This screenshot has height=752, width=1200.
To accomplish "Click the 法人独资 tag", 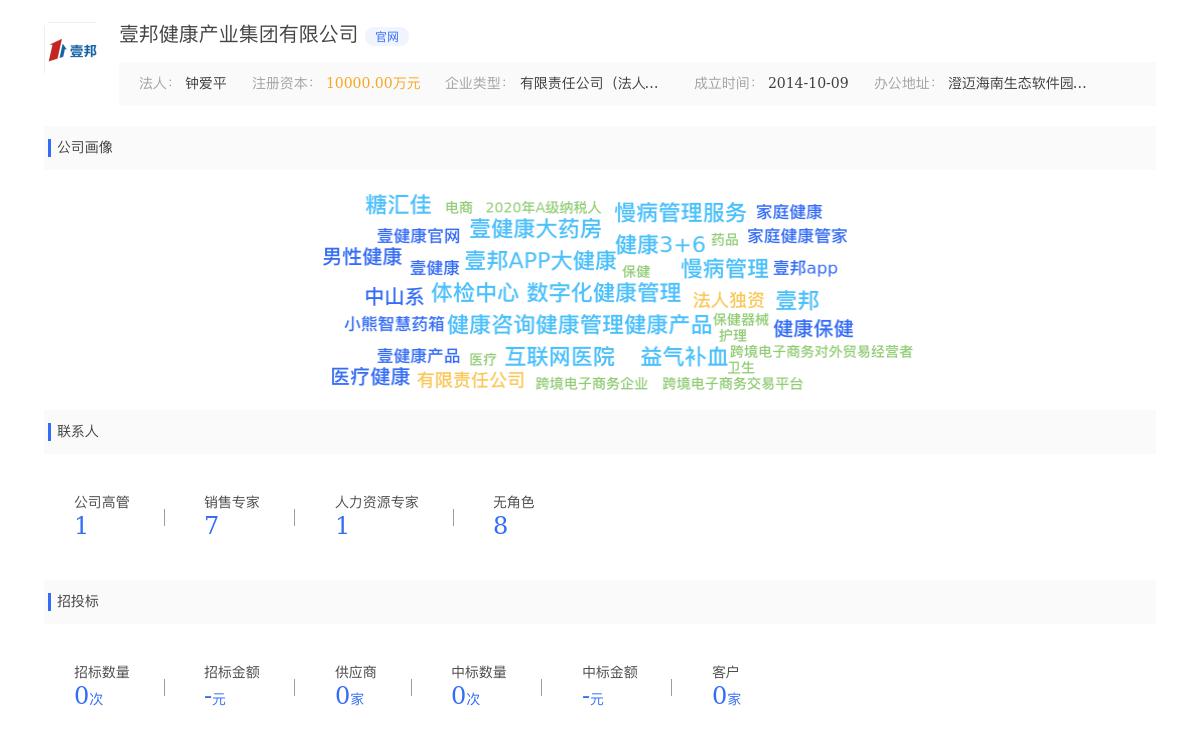I will [x=728, y=301].
